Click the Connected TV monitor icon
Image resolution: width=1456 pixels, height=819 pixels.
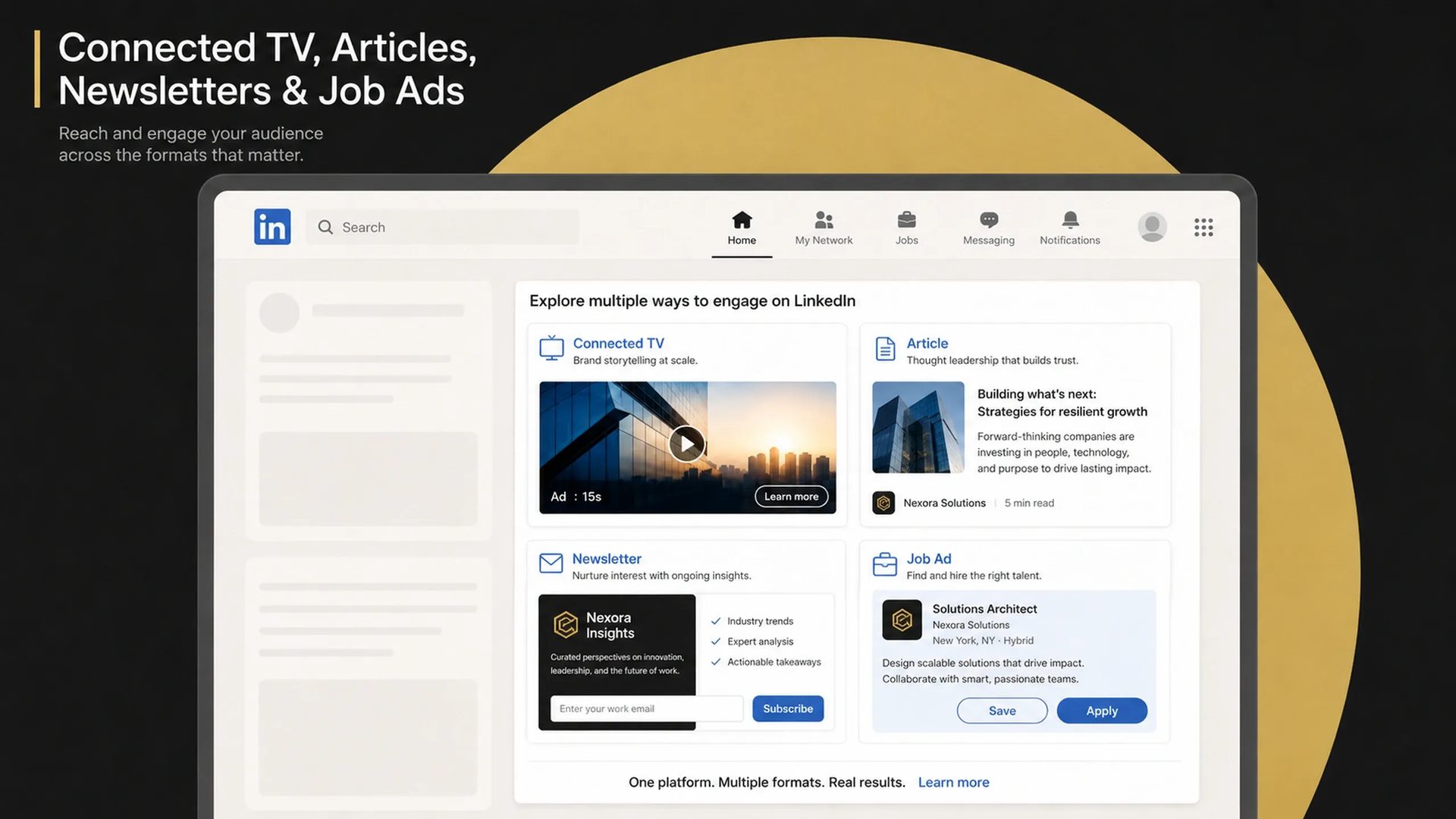pyautogui.click(x=551, y=348)
